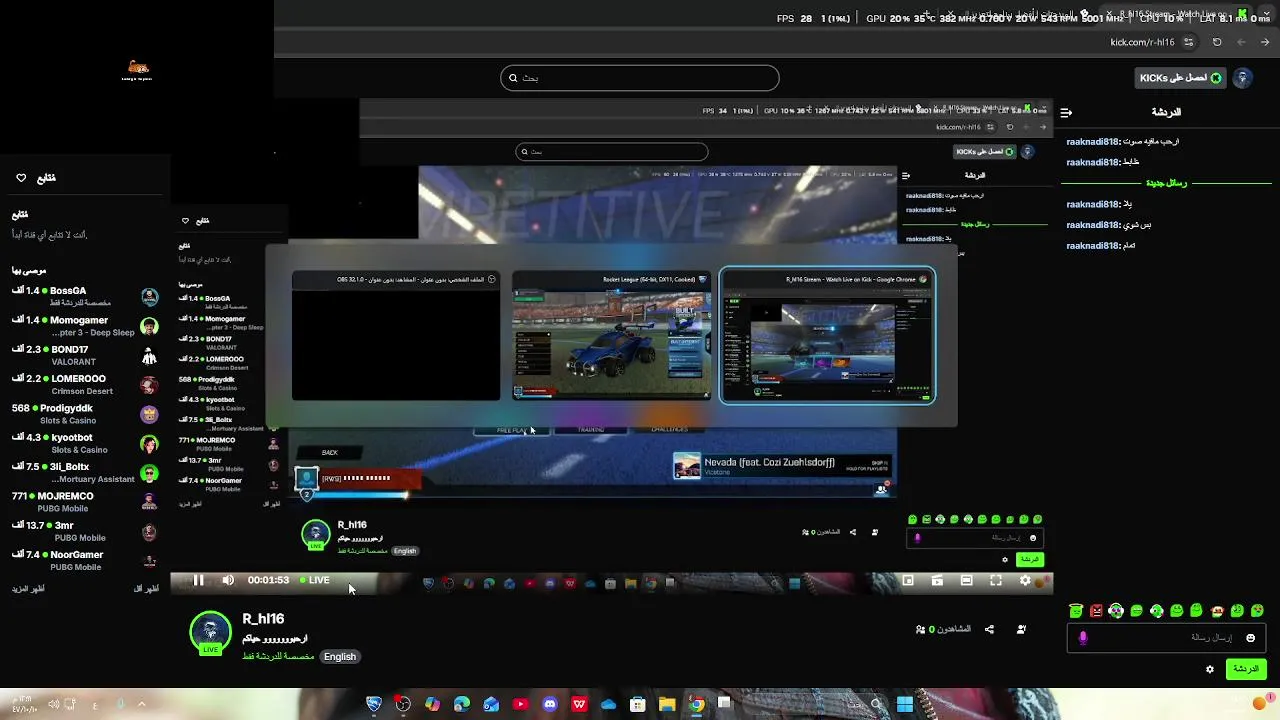Reload the Kick page in Chrome
The image size is (1280, 720).
(1217, 42)
